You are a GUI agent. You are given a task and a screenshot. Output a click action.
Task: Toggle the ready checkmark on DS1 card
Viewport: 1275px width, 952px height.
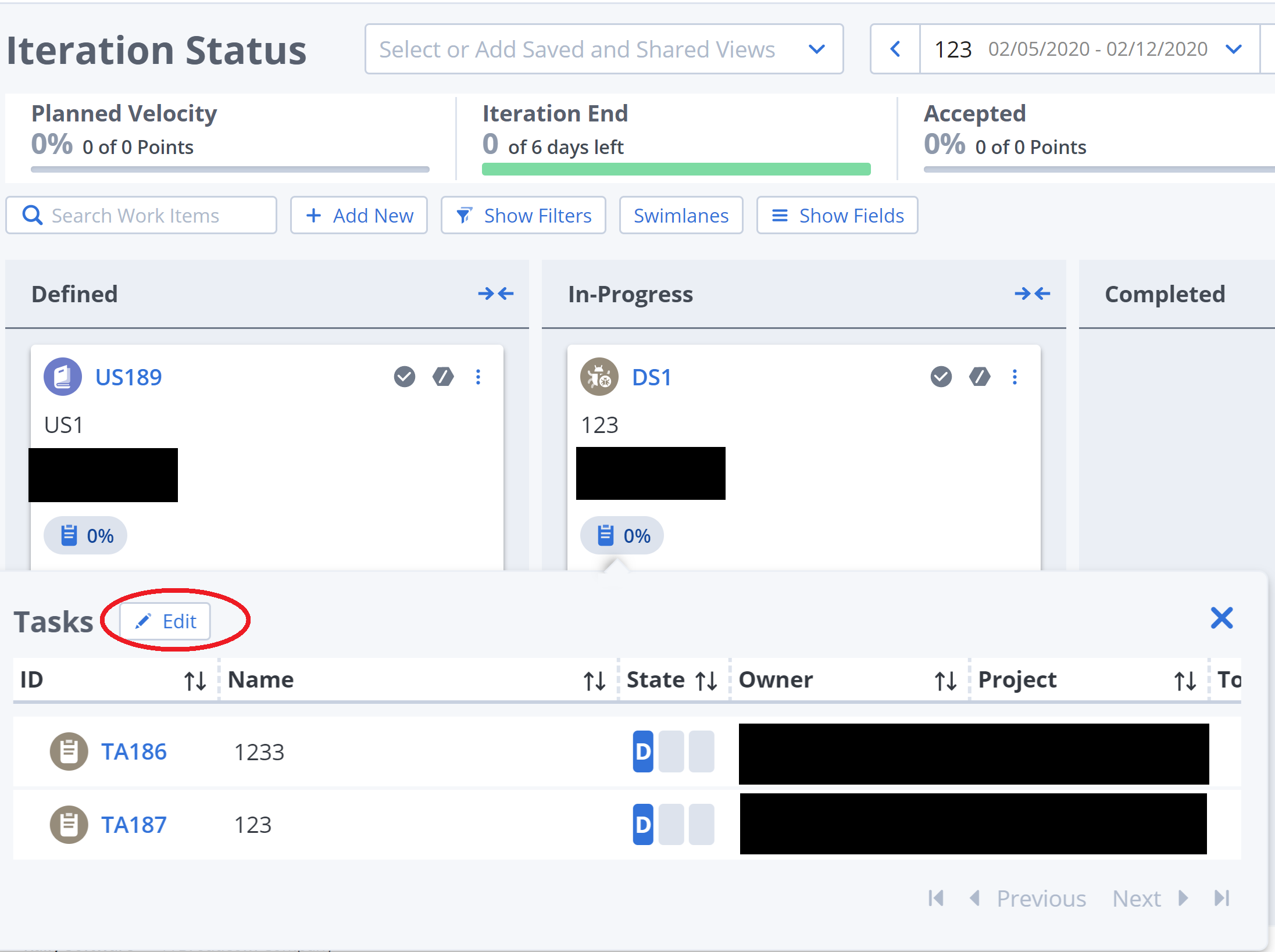[941, 377]
